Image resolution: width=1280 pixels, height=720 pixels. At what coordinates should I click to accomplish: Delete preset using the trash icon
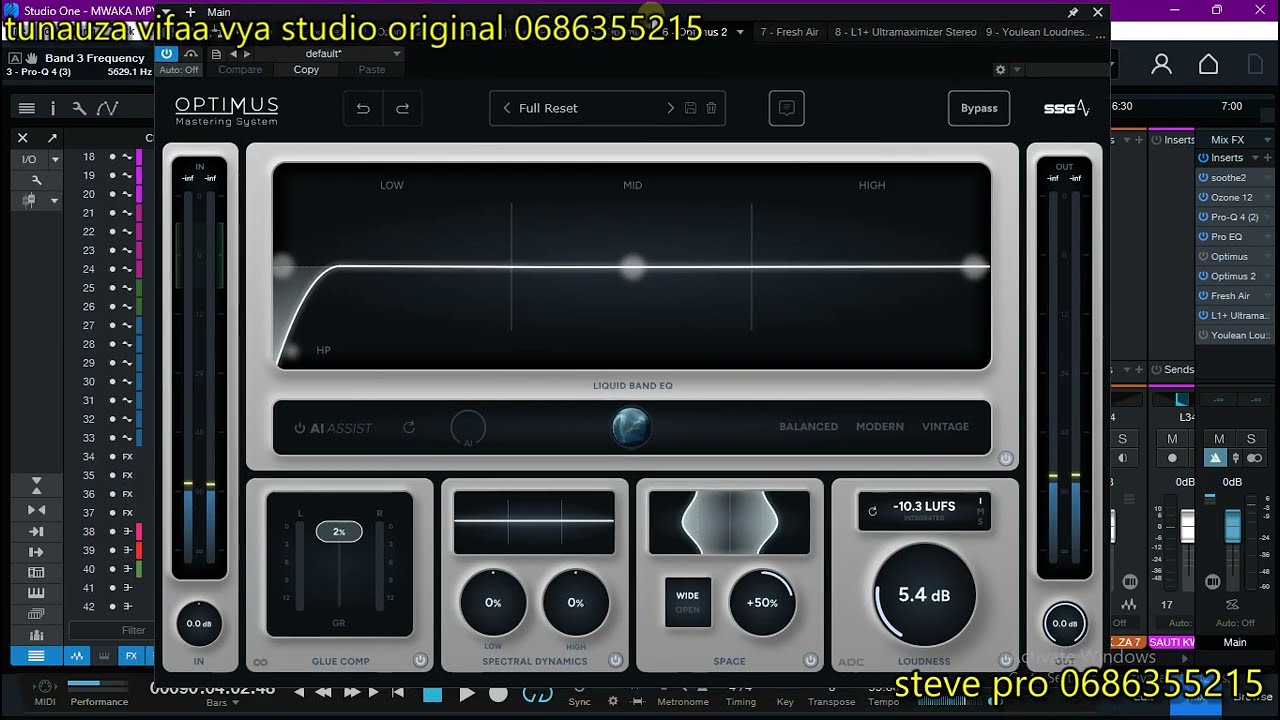point(711,108)
